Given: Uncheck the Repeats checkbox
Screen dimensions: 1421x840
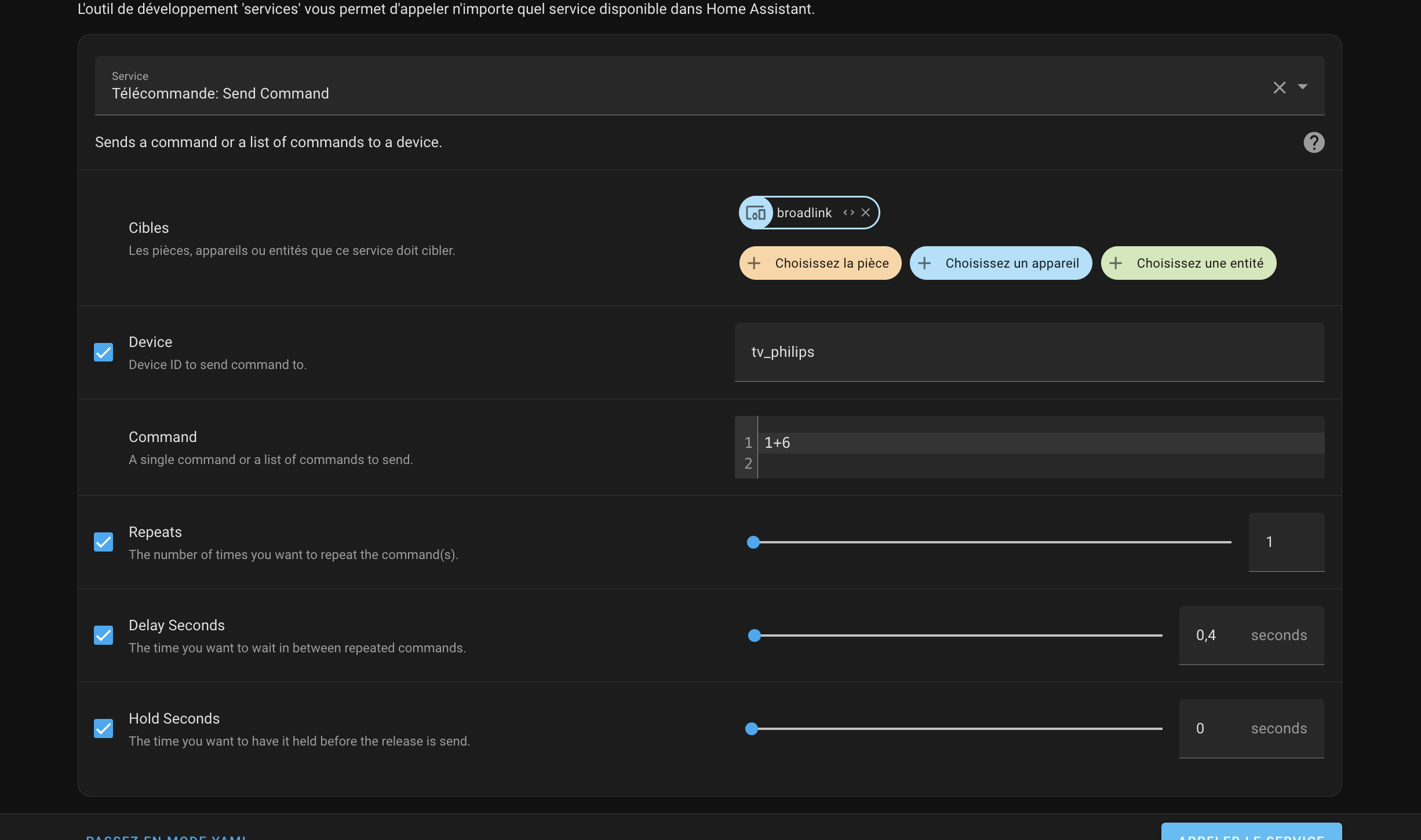Looking at the screenshot, I should pyautogui.click(x=104, y=542).
